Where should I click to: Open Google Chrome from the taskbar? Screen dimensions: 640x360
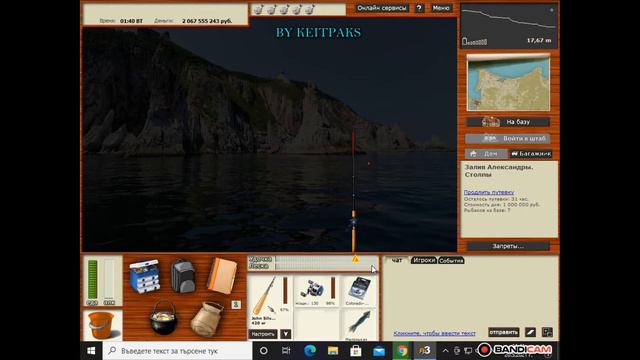[402, 351]
